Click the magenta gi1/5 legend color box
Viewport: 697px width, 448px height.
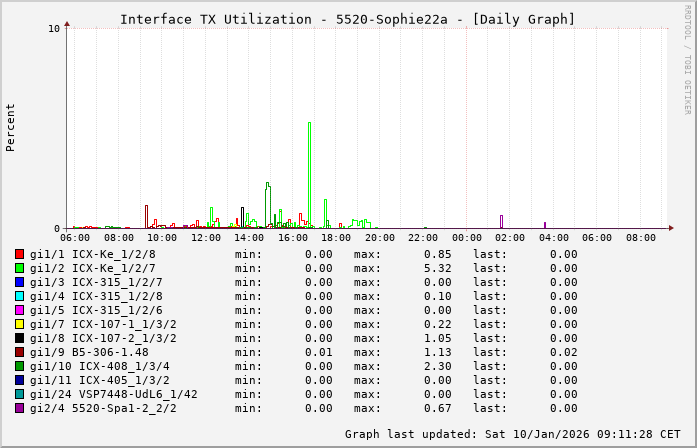pos(19,310)
